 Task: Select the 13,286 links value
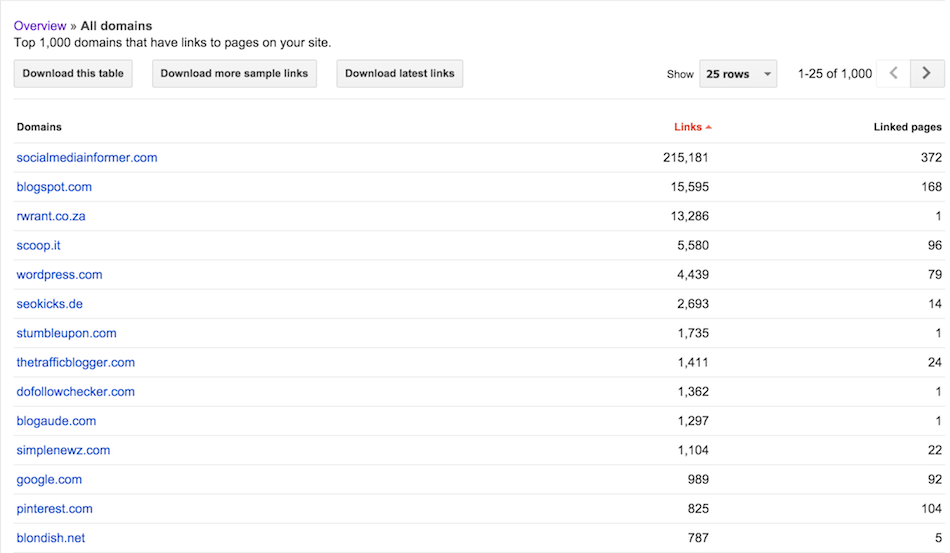click(689, 216)
